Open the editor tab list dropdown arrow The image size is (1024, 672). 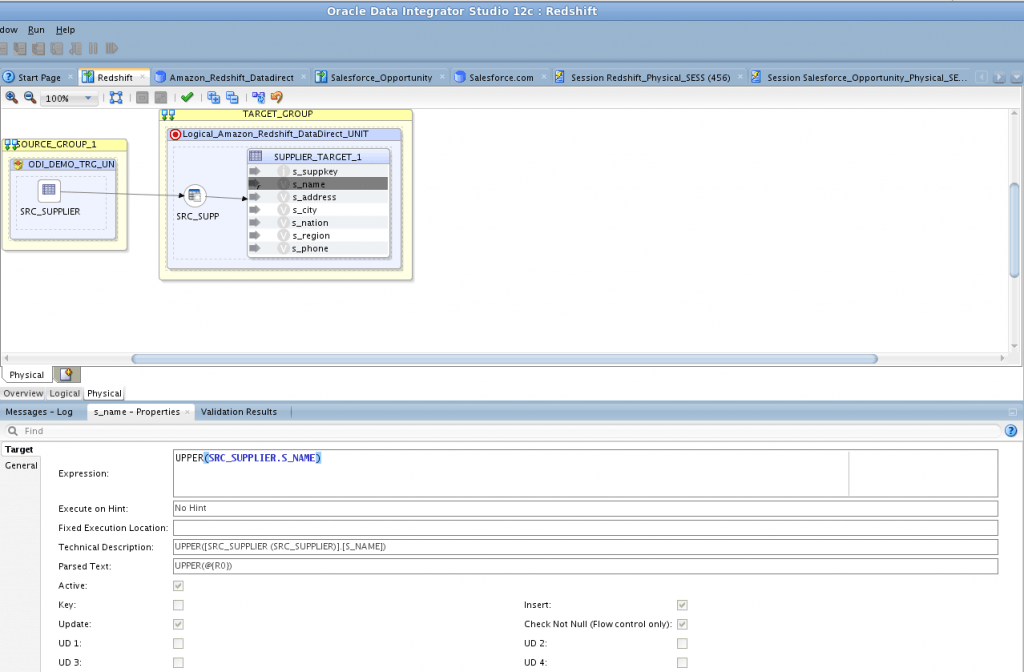click(x=1014, y=78)
